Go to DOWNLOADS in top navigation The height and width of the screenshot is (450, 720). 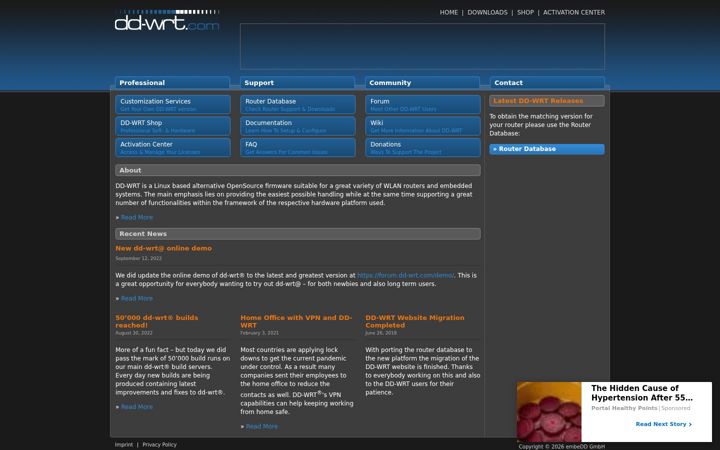[x=487, y=13]
